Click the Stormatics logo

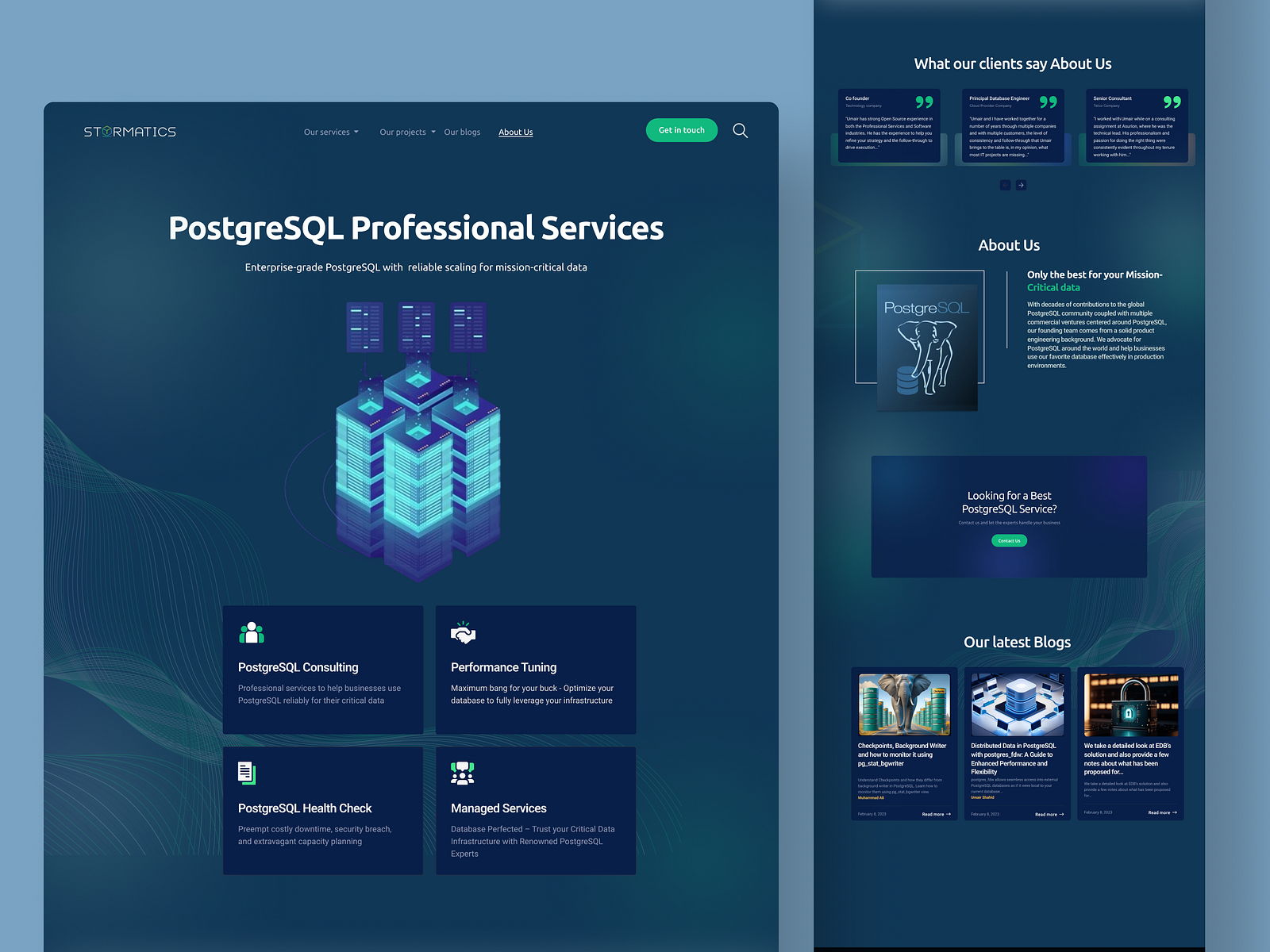(x=129, y=131)
